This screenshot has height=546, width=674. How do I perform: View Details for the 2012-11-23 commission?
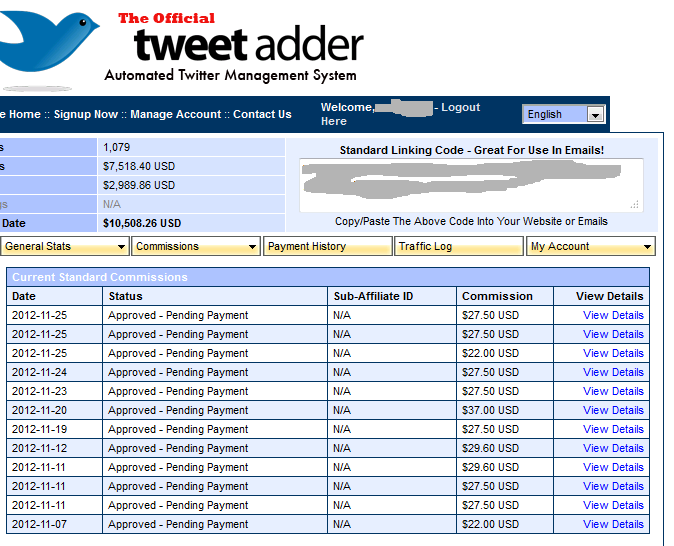pos(613,391)
